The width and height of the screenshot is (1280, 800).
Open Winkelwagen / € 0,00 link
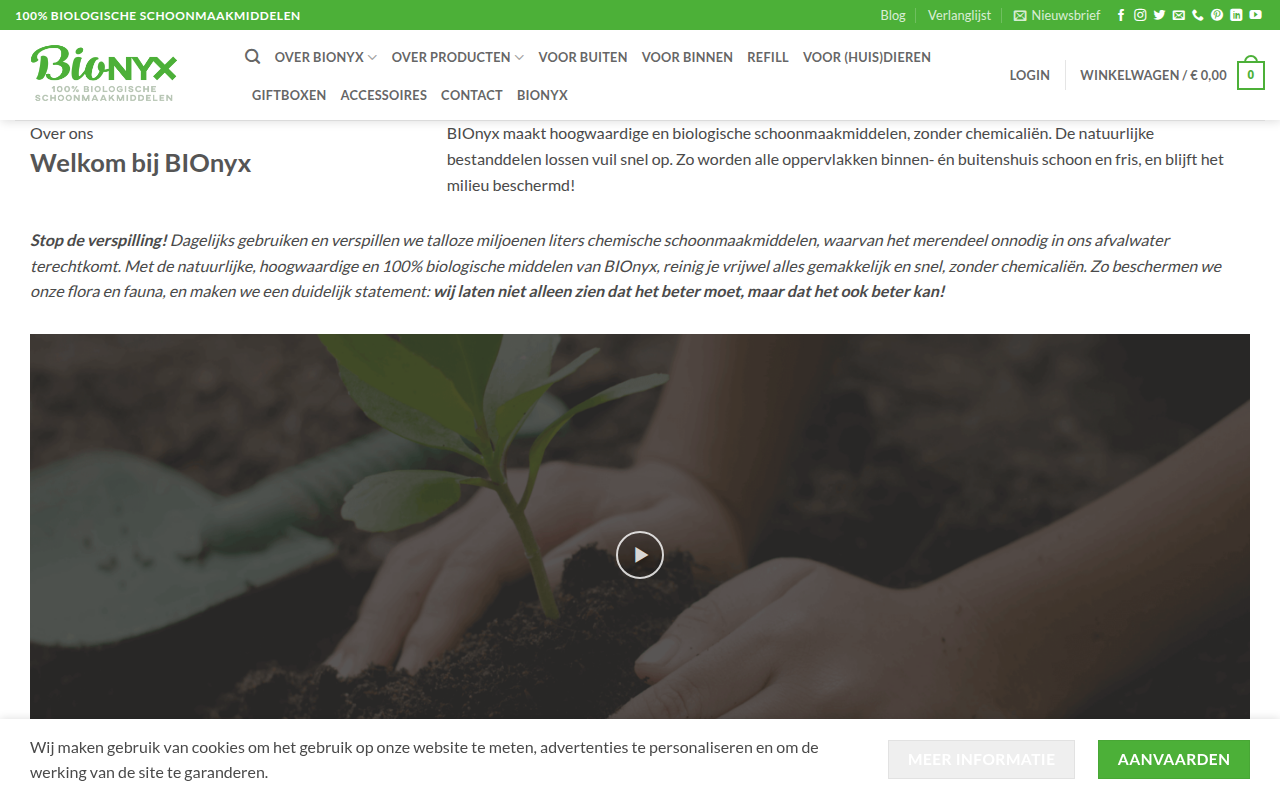coord(1153,75)
